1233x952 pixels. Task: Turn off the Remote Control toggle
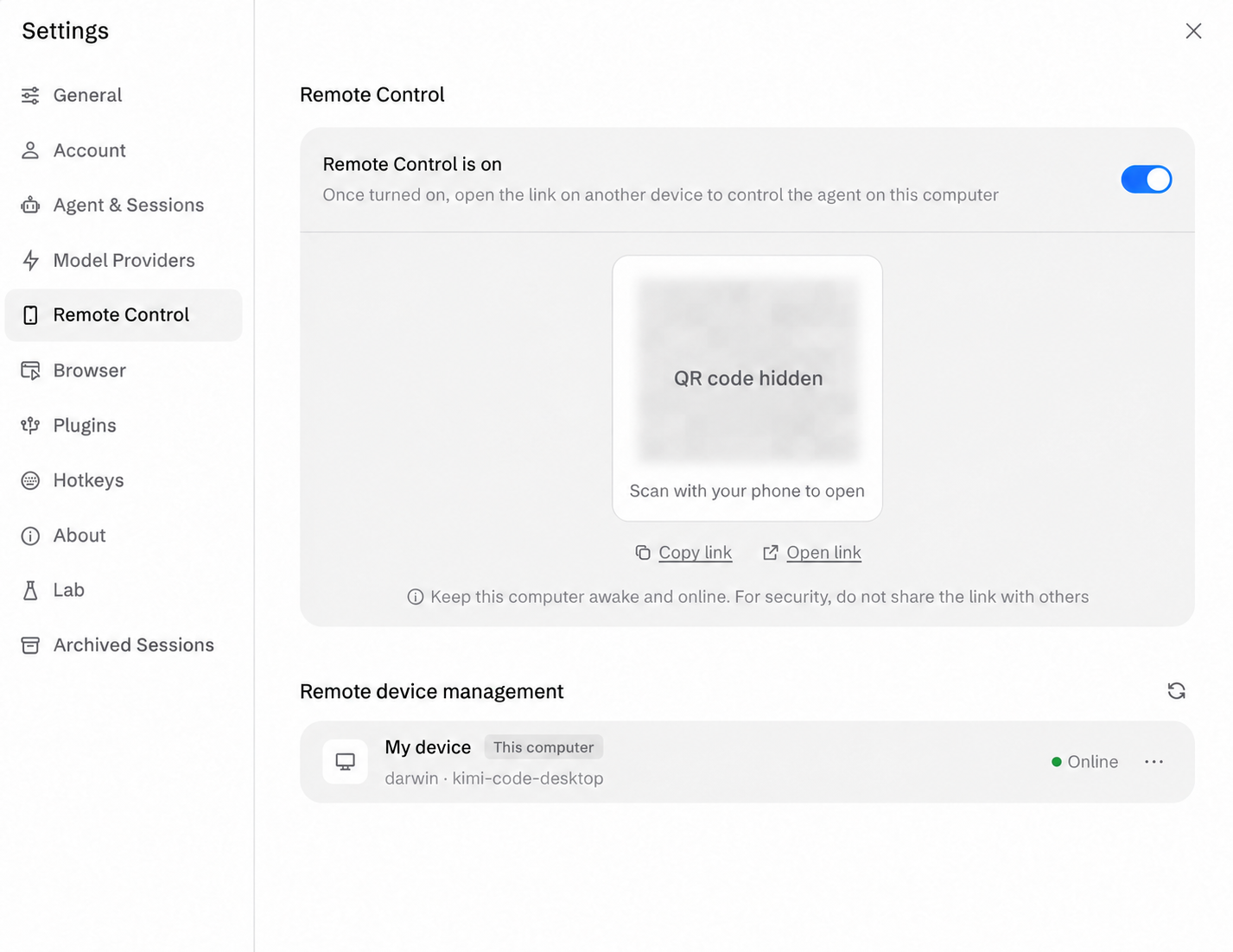(1147, 180)
